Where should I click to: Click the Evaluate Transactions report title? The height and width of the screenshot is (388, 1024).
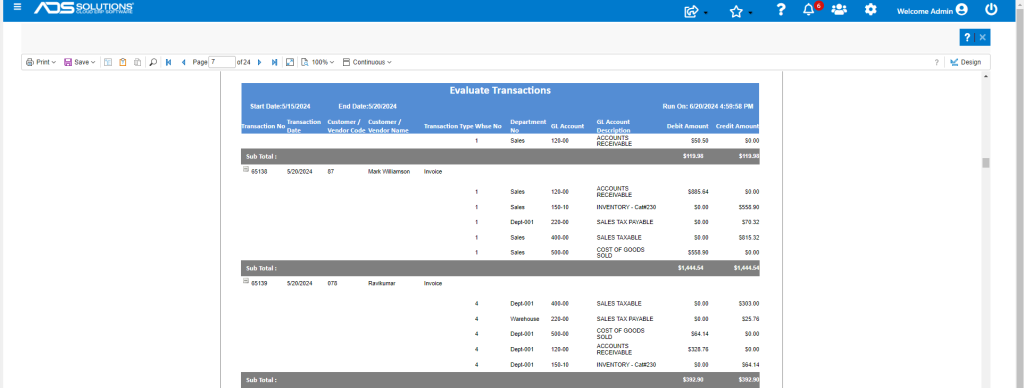pos(500,90)
